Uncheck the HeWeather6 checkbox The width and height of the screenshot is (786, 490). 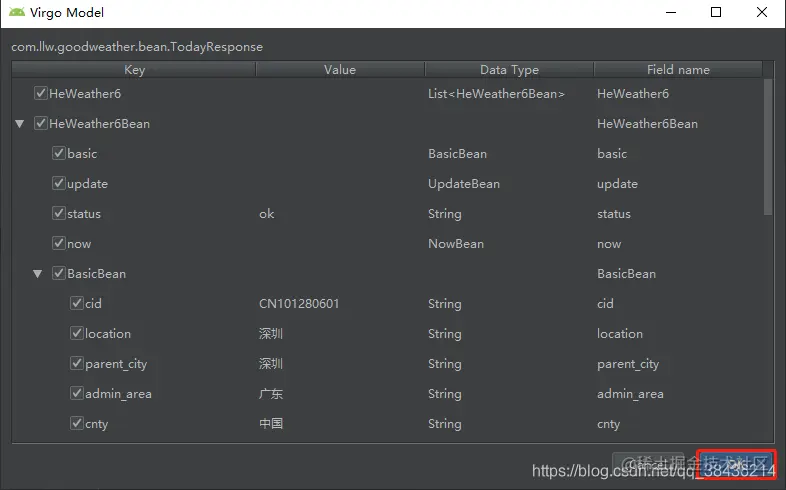[x=41, y=93]
